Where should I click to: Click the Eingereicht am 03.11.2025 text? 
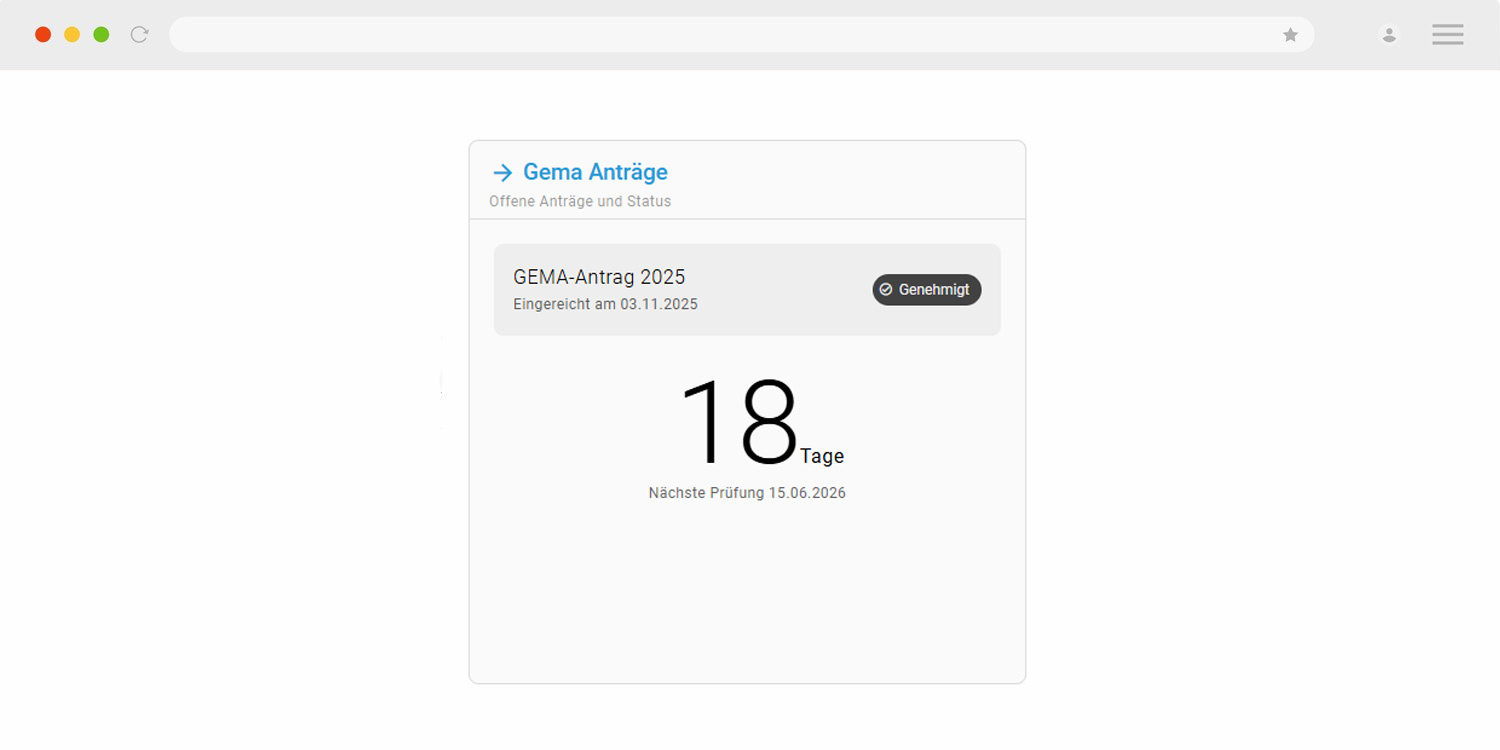tap(605, 304)
